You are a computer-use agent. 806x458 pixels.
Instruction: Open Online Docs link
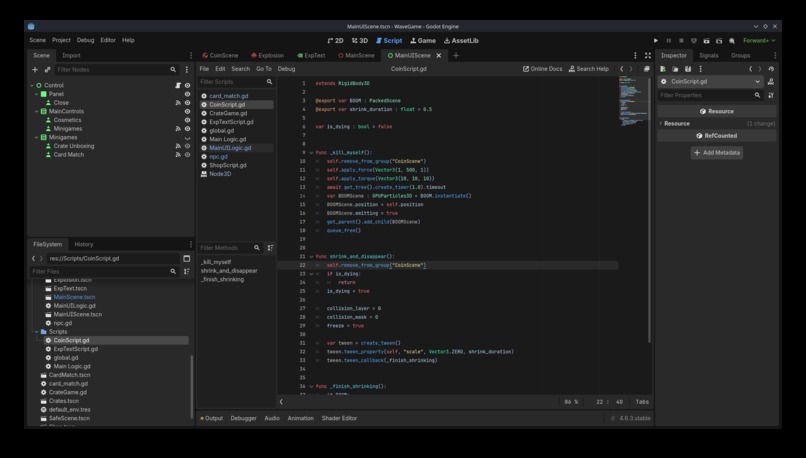pos(542,69)
